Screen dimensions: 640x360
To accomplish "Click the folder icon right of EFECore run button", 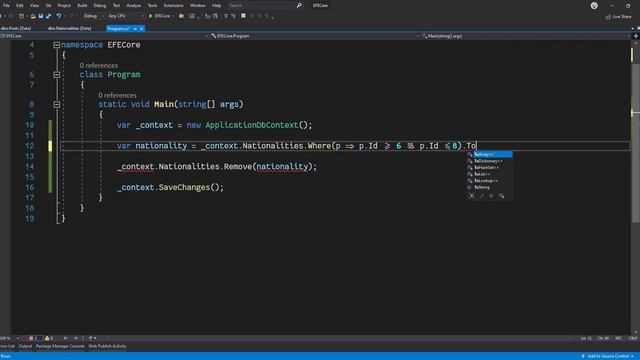I will coord(182,16).
